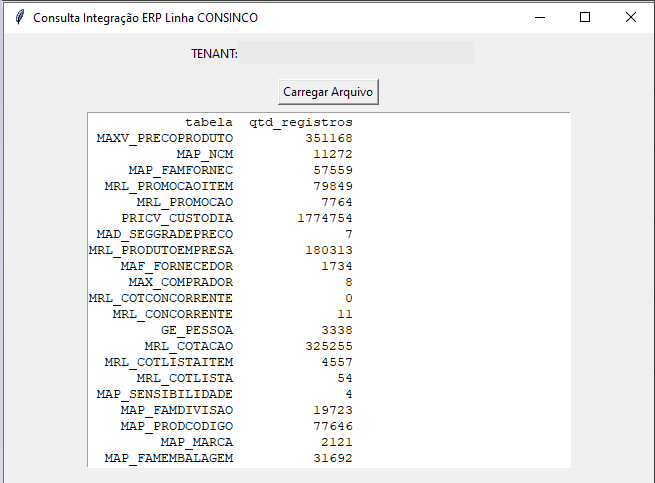Select MRL_PRODUTOEMPRESA row name
The image size is (655, 483).
(x=161, y=250)
